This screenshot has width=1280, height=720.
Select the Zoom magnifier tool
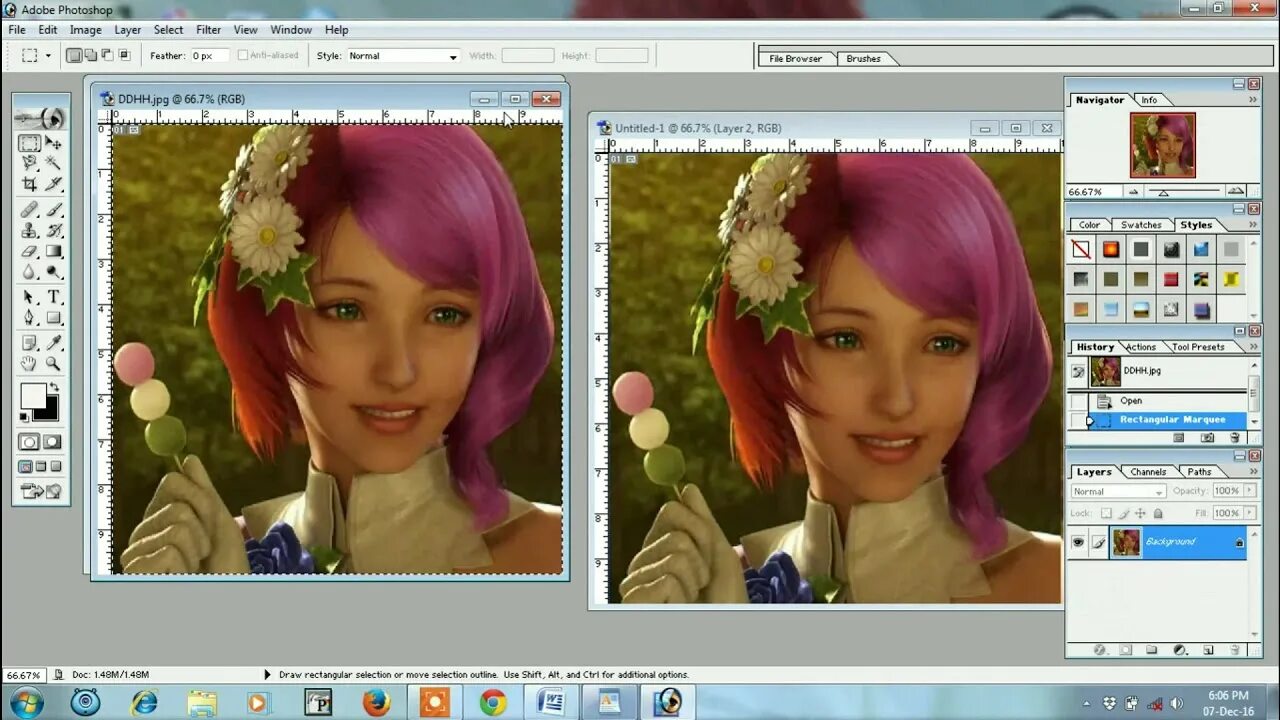[x=54, y=362]
